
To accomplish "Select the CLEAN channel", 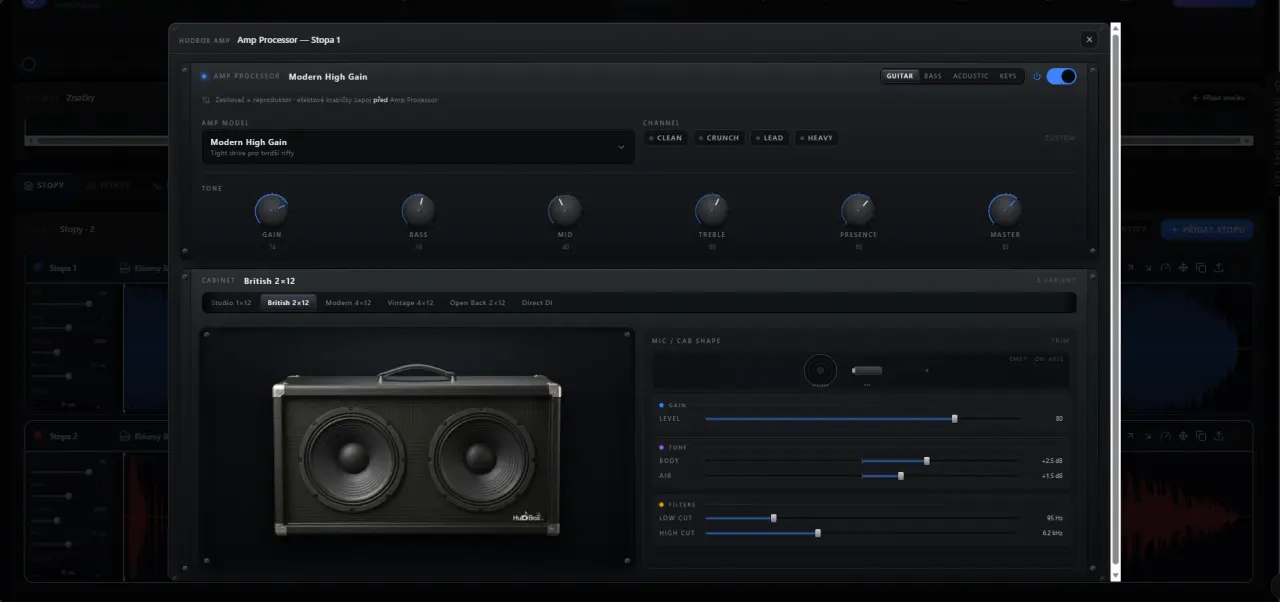I will pos(666,138).
